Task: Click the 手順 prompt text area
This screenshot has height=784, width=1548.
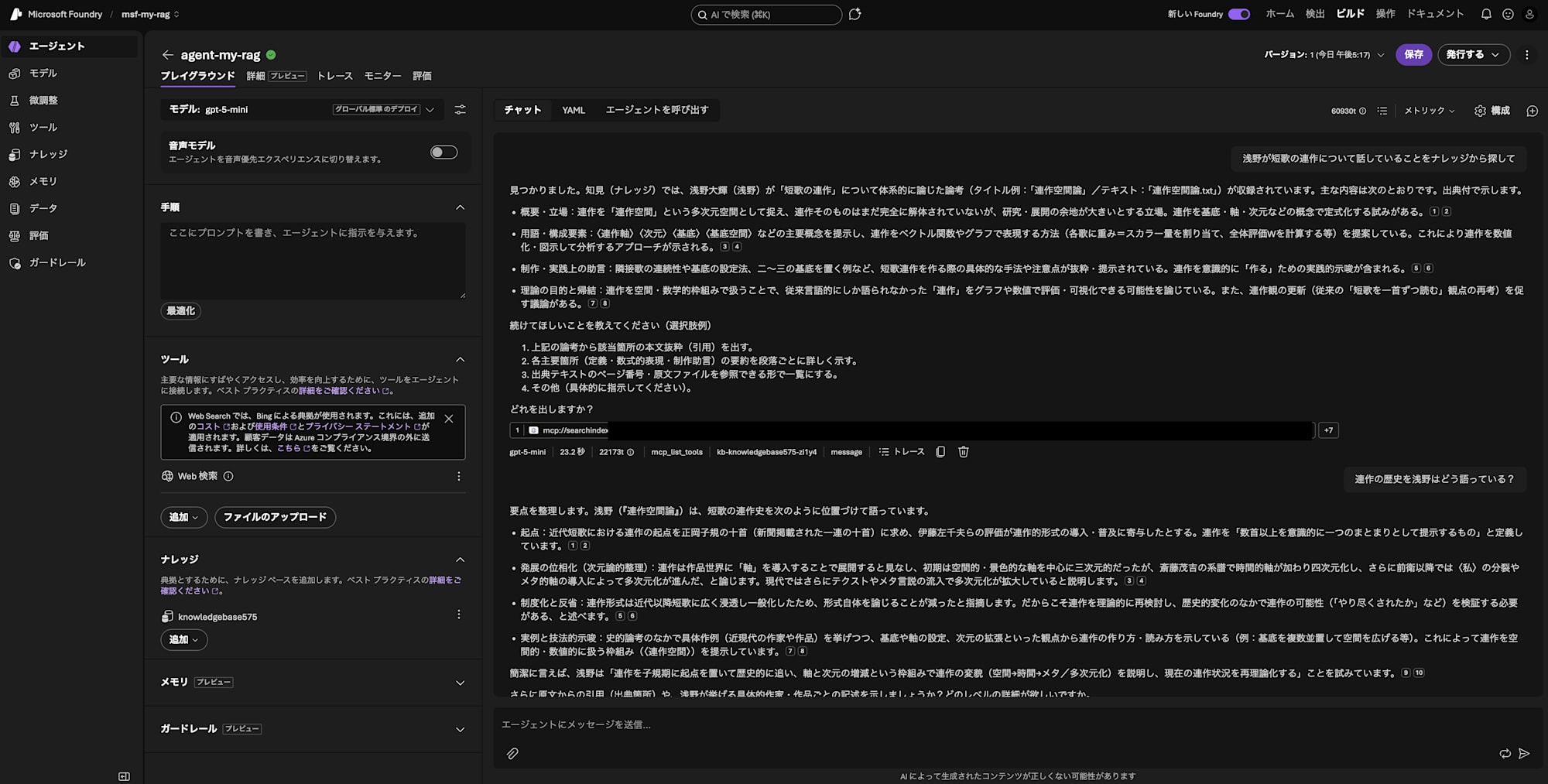Action: point(313,261)
